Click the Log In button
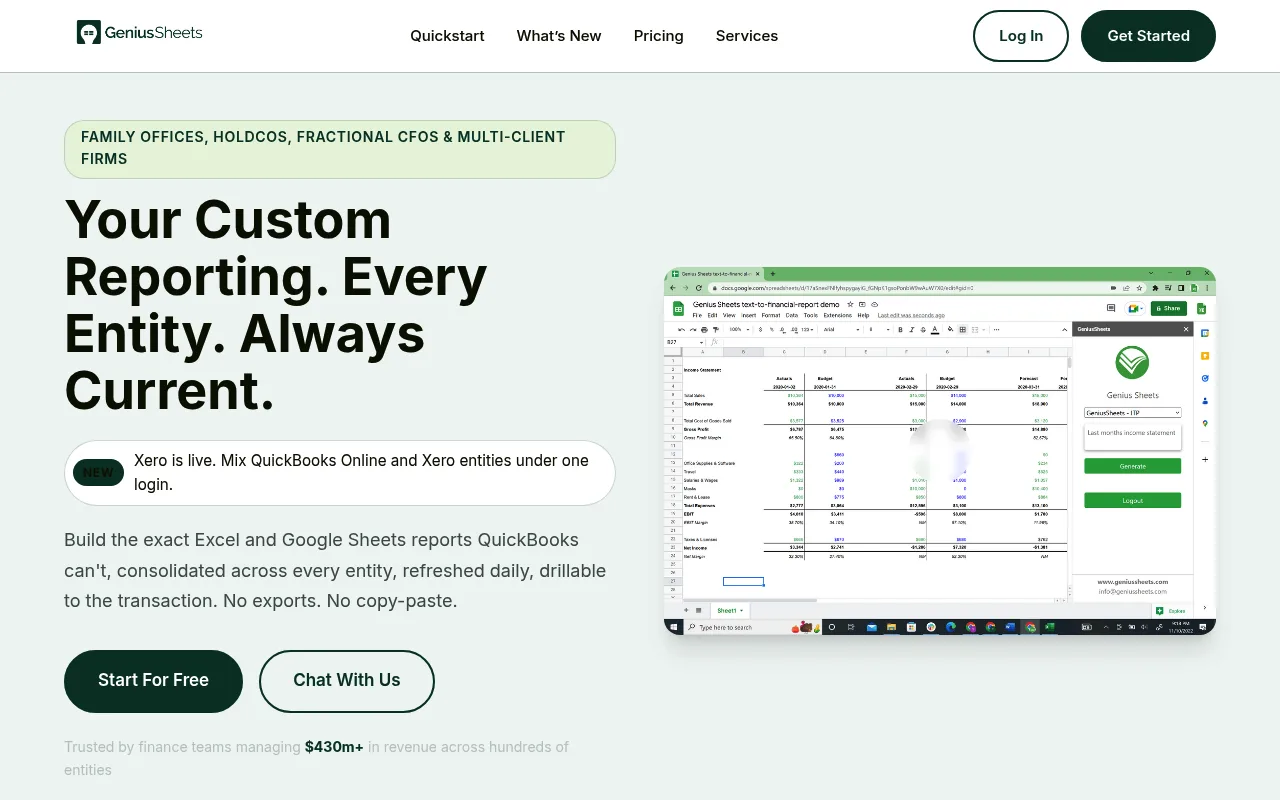Image resolution: width=1280 pixels, height=800 pixels. [1021, 36]
